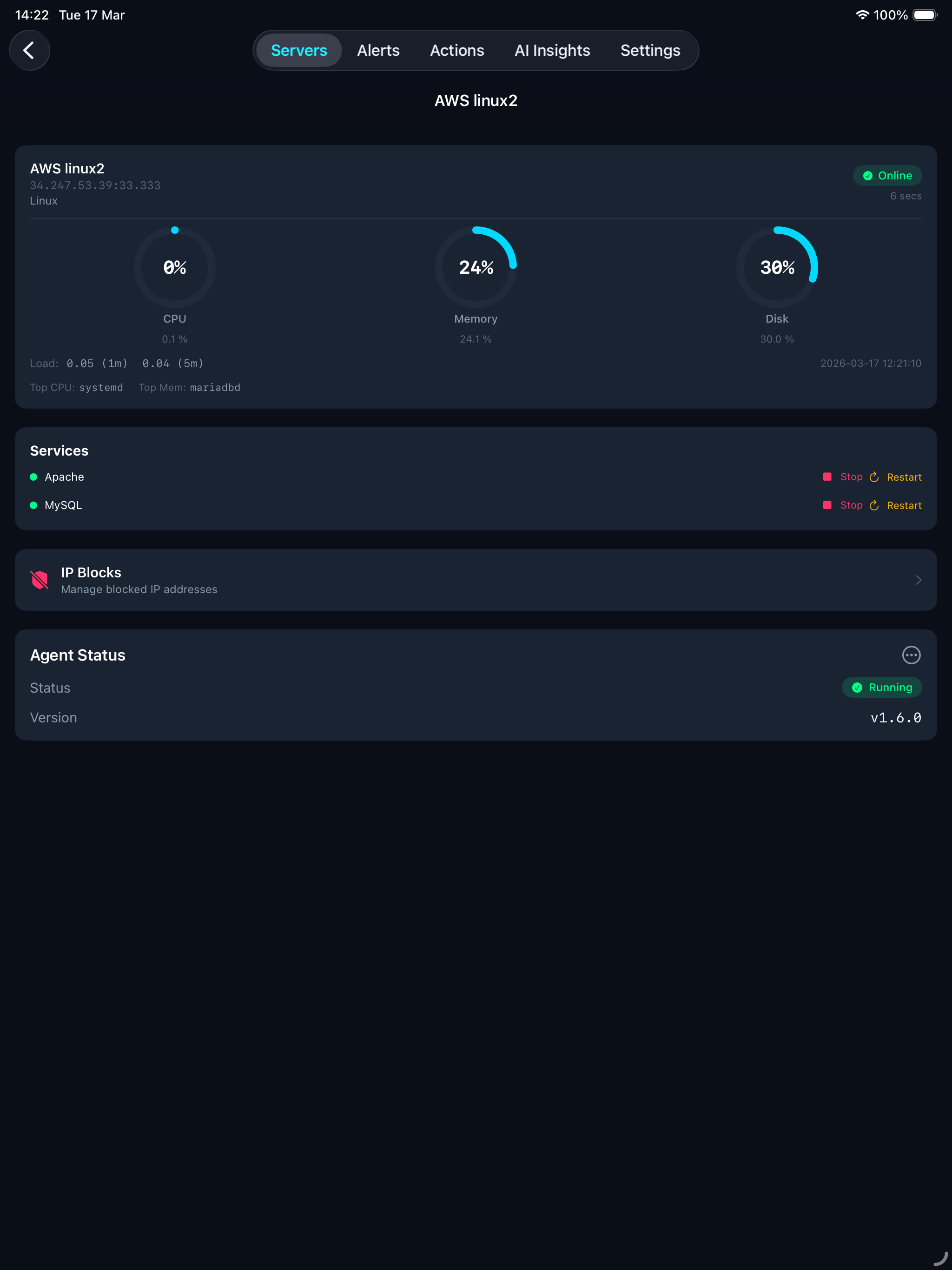Expand the IP Blocks row via its chevron
This screenshot has width=952, height=1270.
point(918,580)
